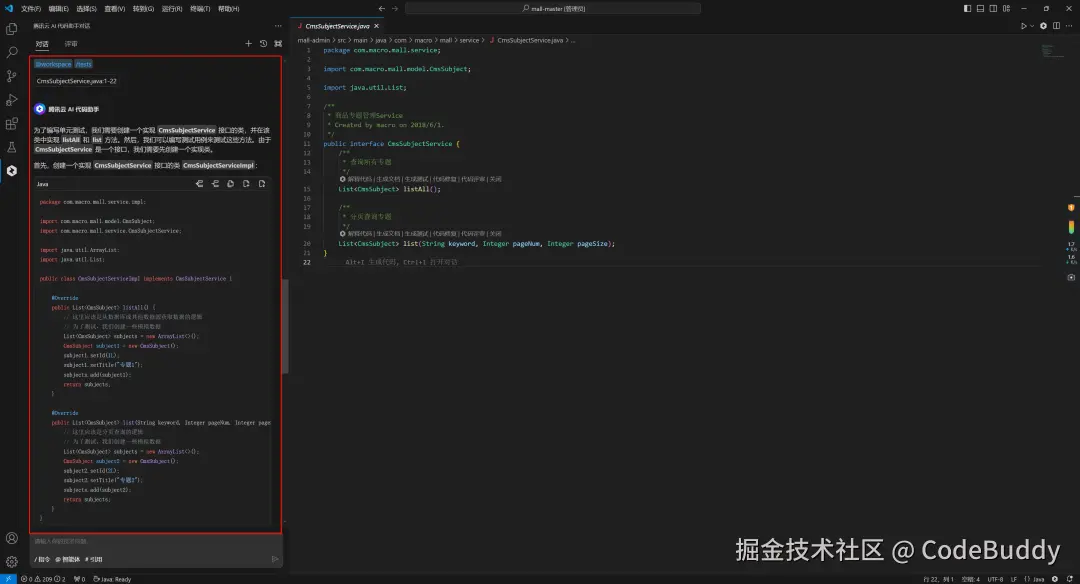The image size is (1080, 584).
Task: Open the Source Control view
Action: point(12,76)
